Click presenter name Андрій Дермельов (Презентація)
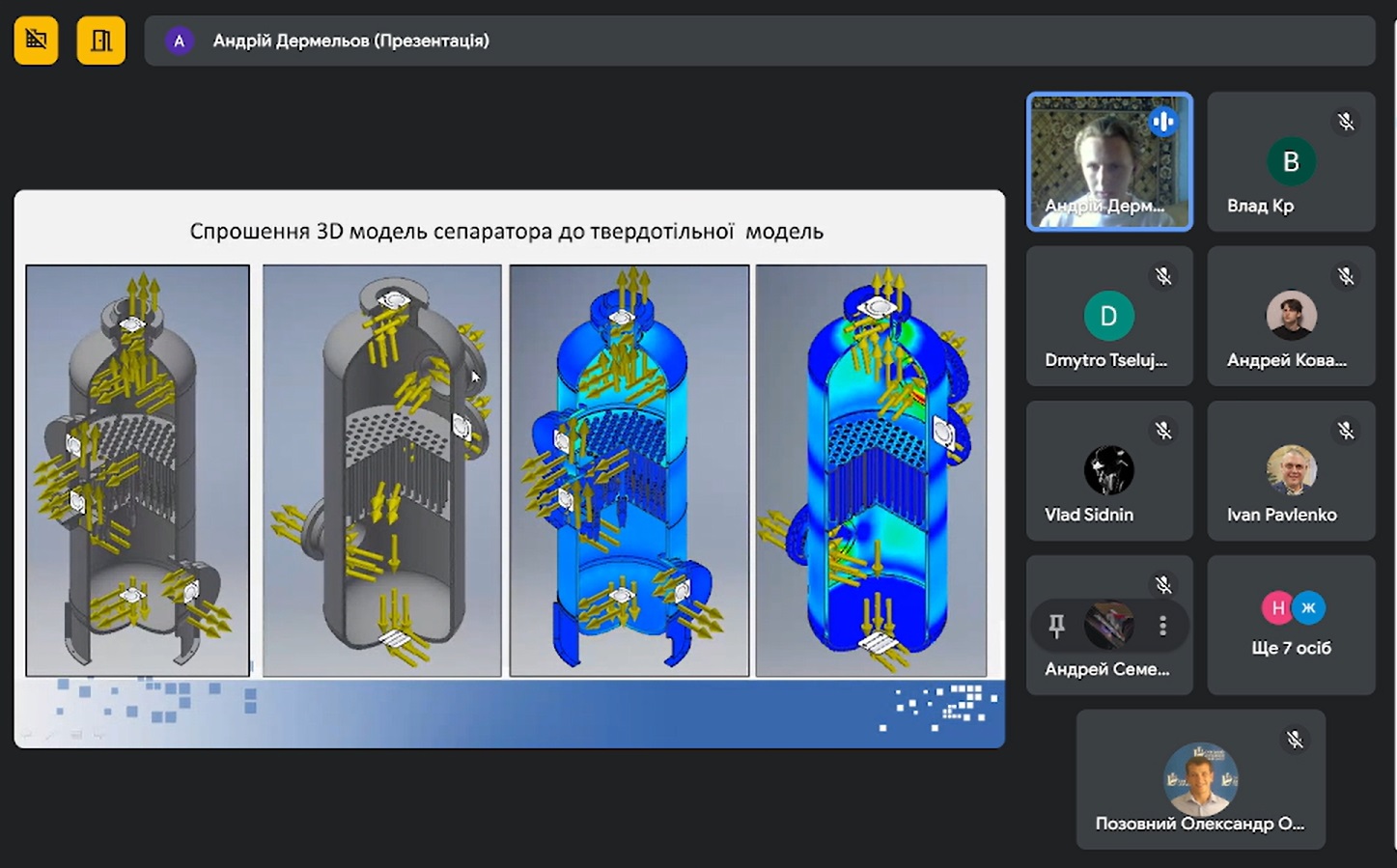This screenshot has height=868, width=1397. pos(350,41)
